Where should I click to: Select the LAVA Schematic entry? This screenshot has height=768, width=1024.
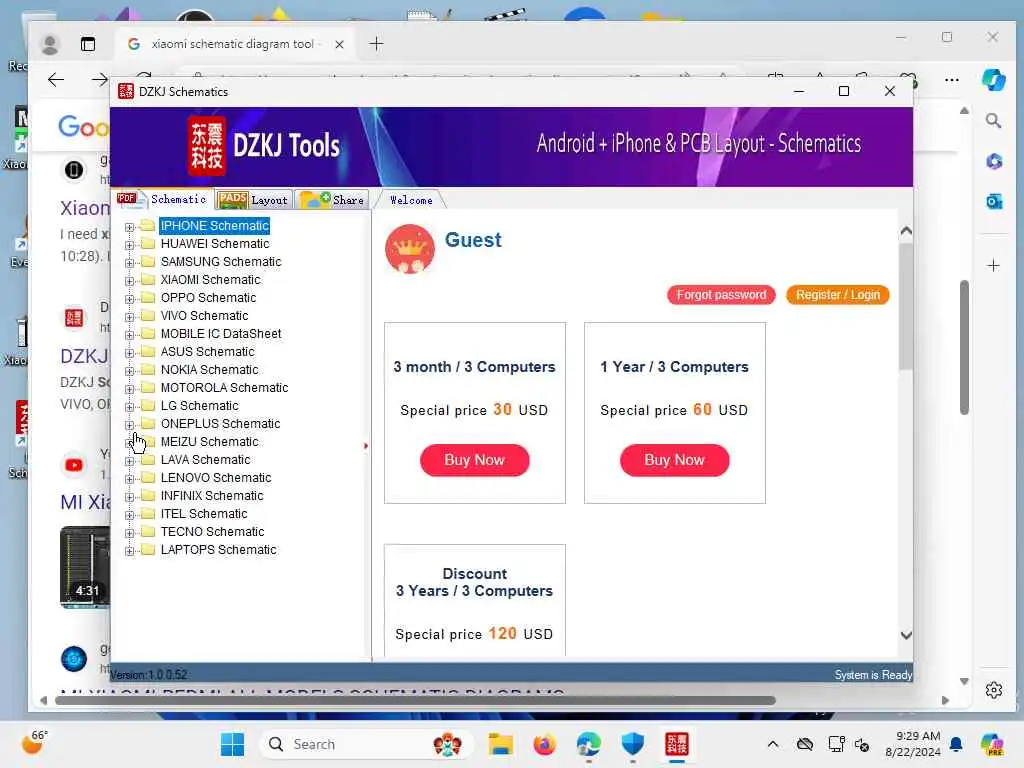206,460
